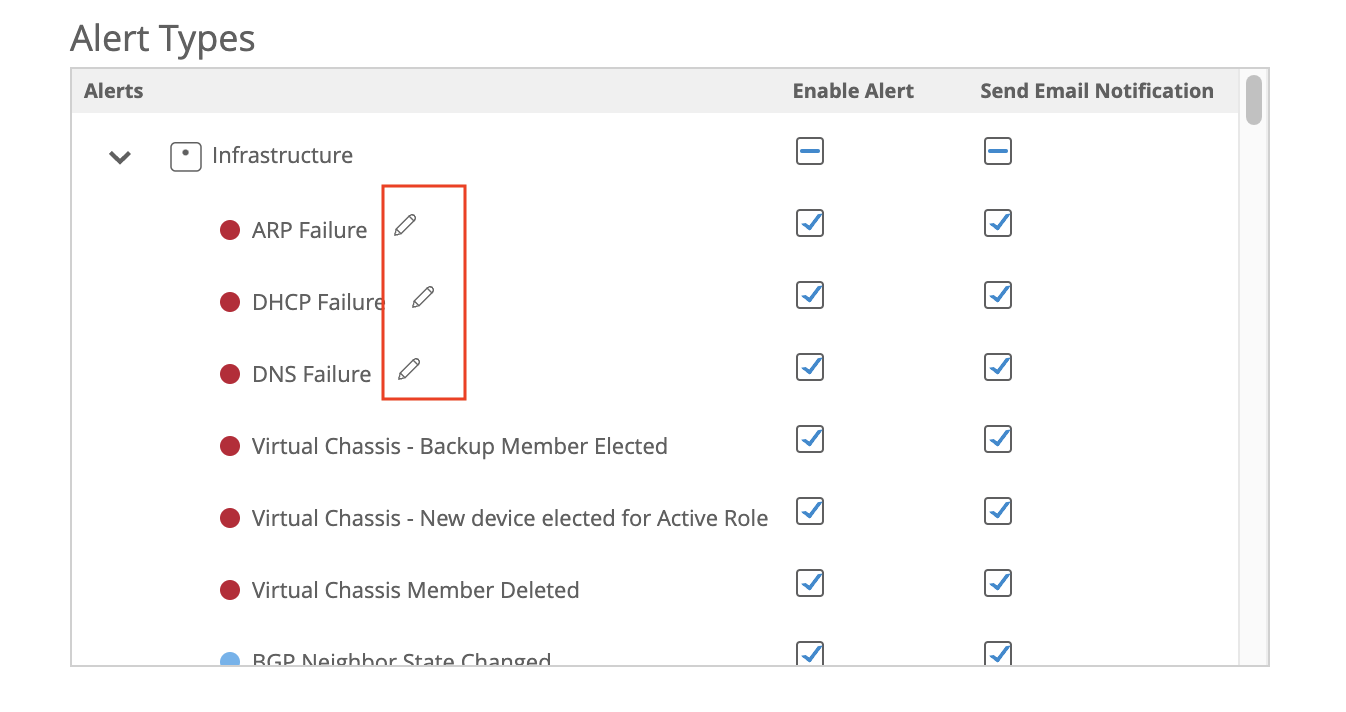Uncheck Enable Alert for DNS Failure

point(810,367)
